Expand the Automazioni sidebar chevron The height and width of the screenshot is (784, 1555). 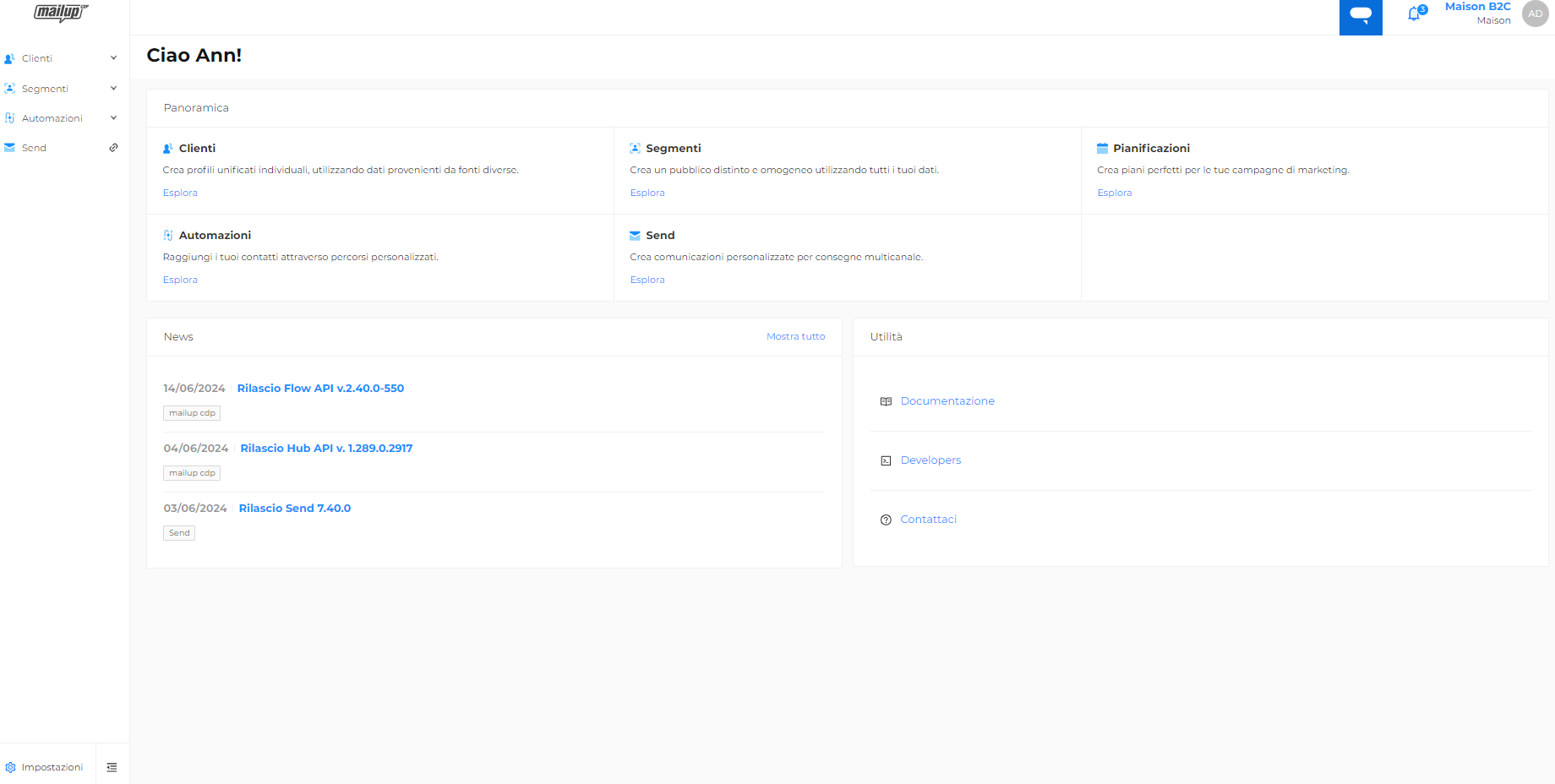113,118
